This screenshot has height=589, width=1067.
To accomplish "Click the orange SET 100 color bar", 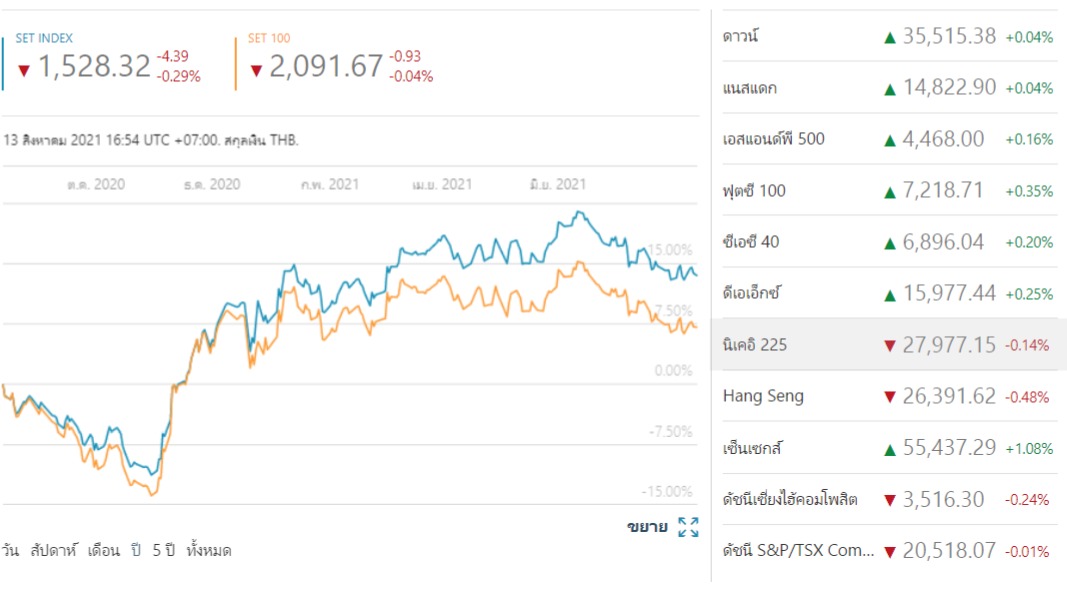I will pyautogui.click(x=236, y=63).
